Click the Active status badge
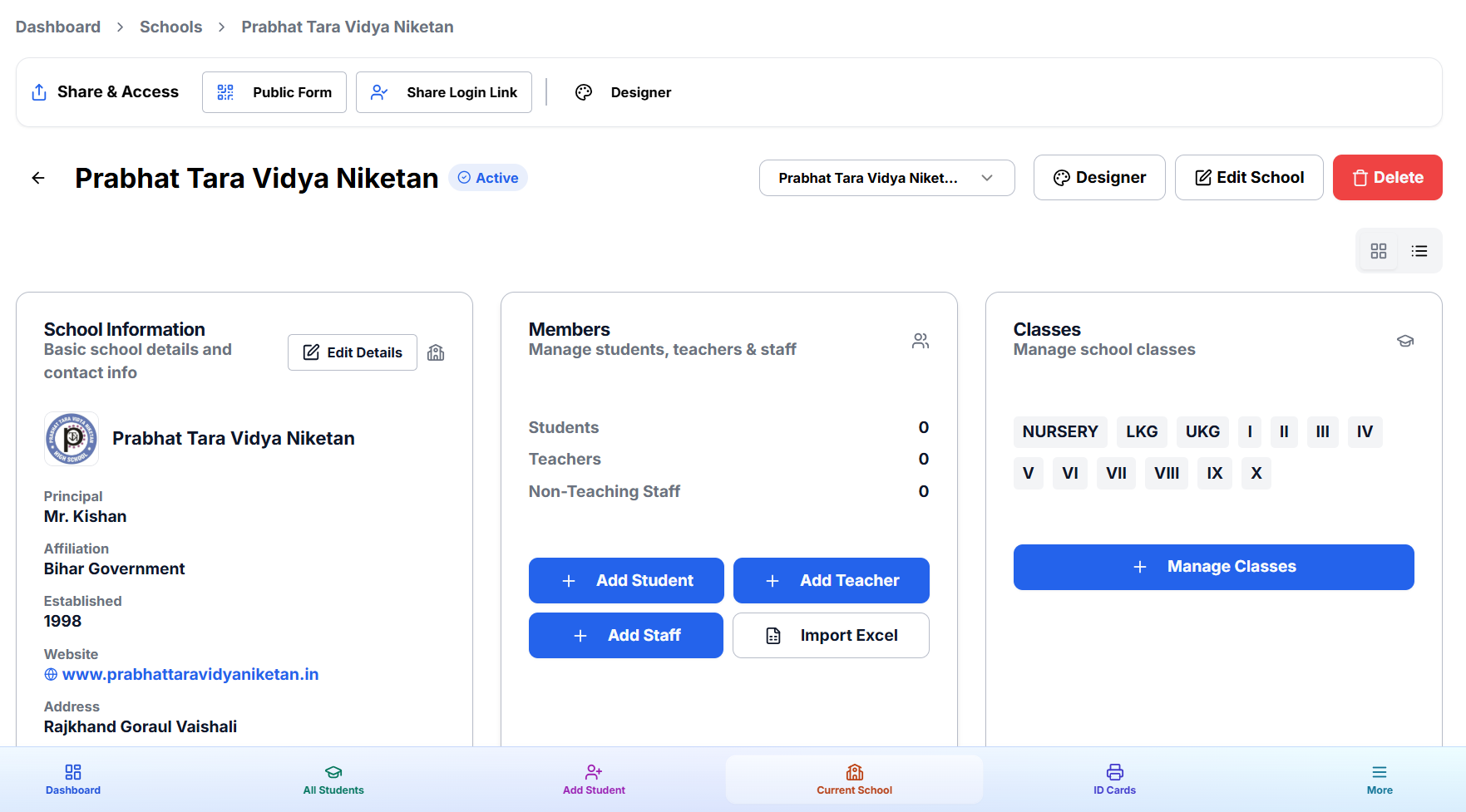 tap(488, 178)
